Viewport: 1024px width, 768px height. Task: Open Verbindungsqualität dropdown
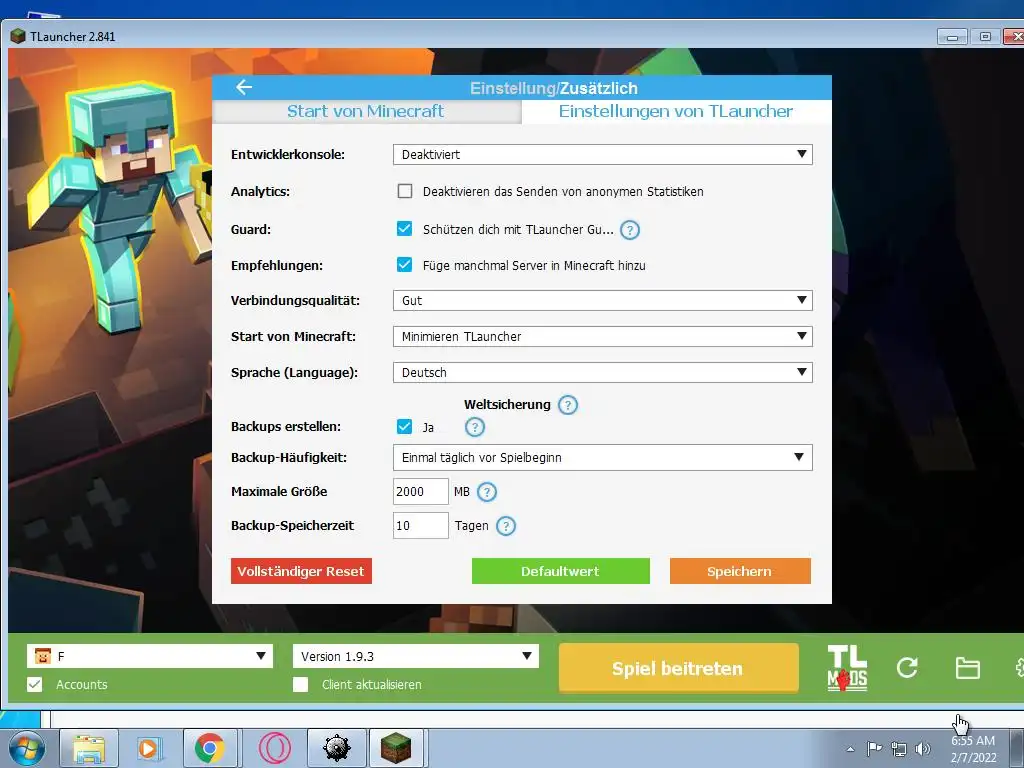(x=603, y=300)
